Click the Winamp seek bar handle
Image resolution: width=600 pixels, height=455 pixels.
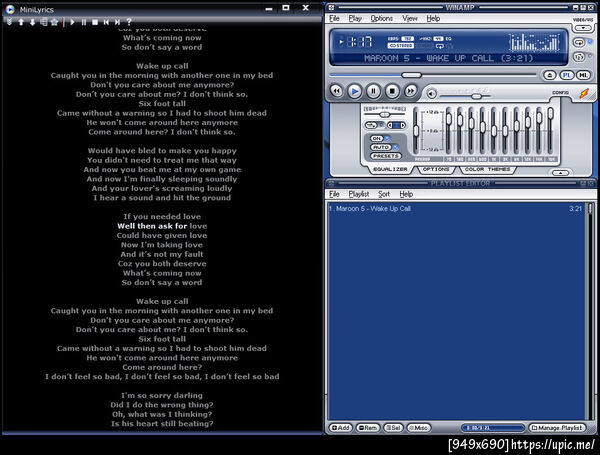411,75
